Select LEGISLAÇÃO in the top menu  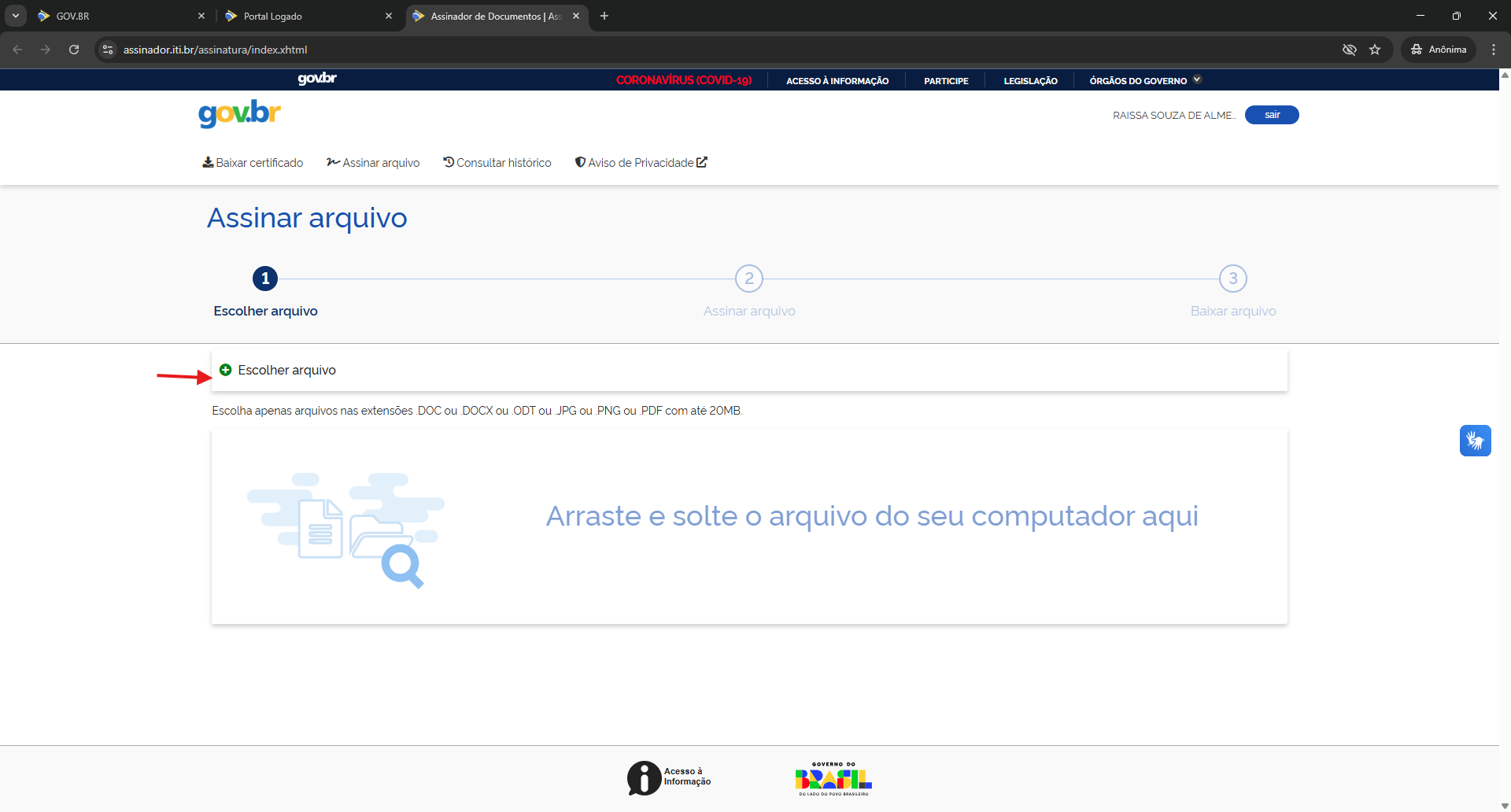(x=1031, y=80)
